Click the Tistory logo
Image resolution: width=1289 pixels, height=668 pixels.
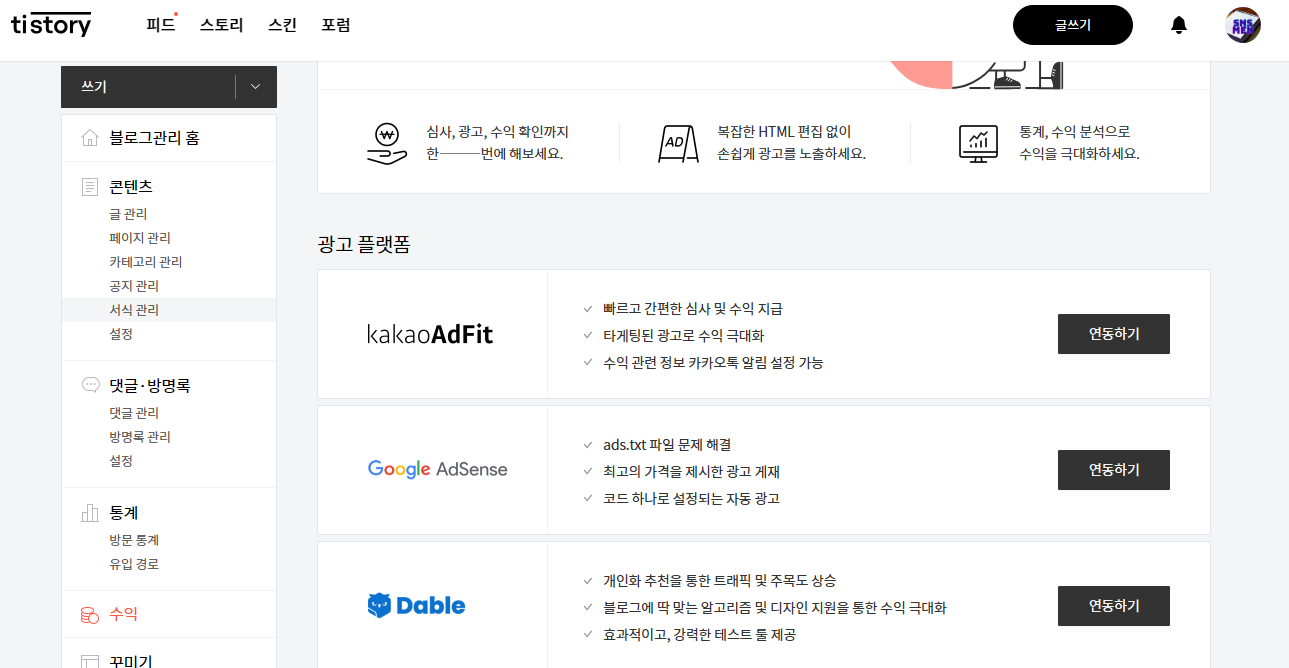pyautogui.click(x=51, y=25)
